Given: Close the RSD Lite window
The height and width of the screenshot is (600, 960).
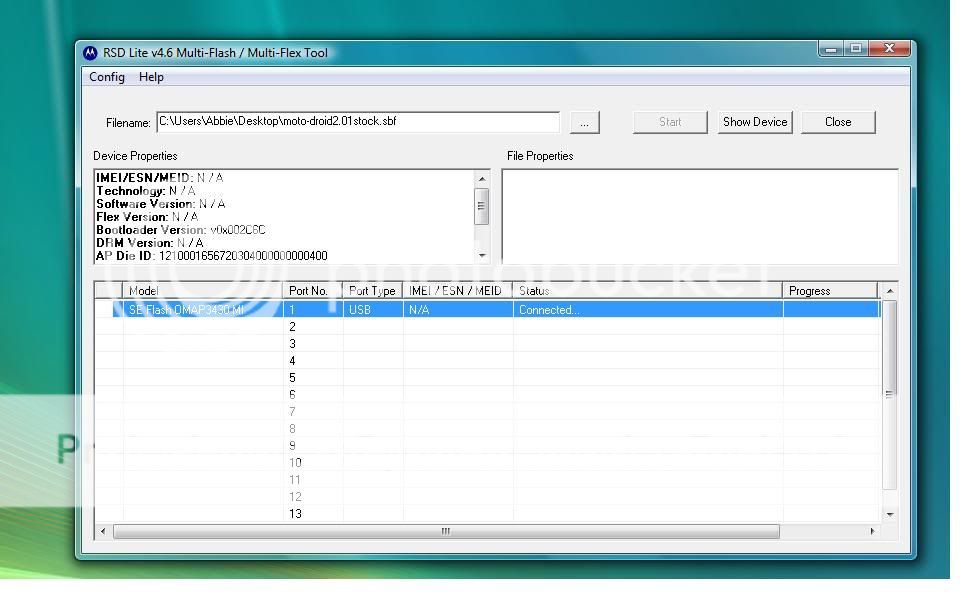Looking at the screenshot, I should coord(889,48).
